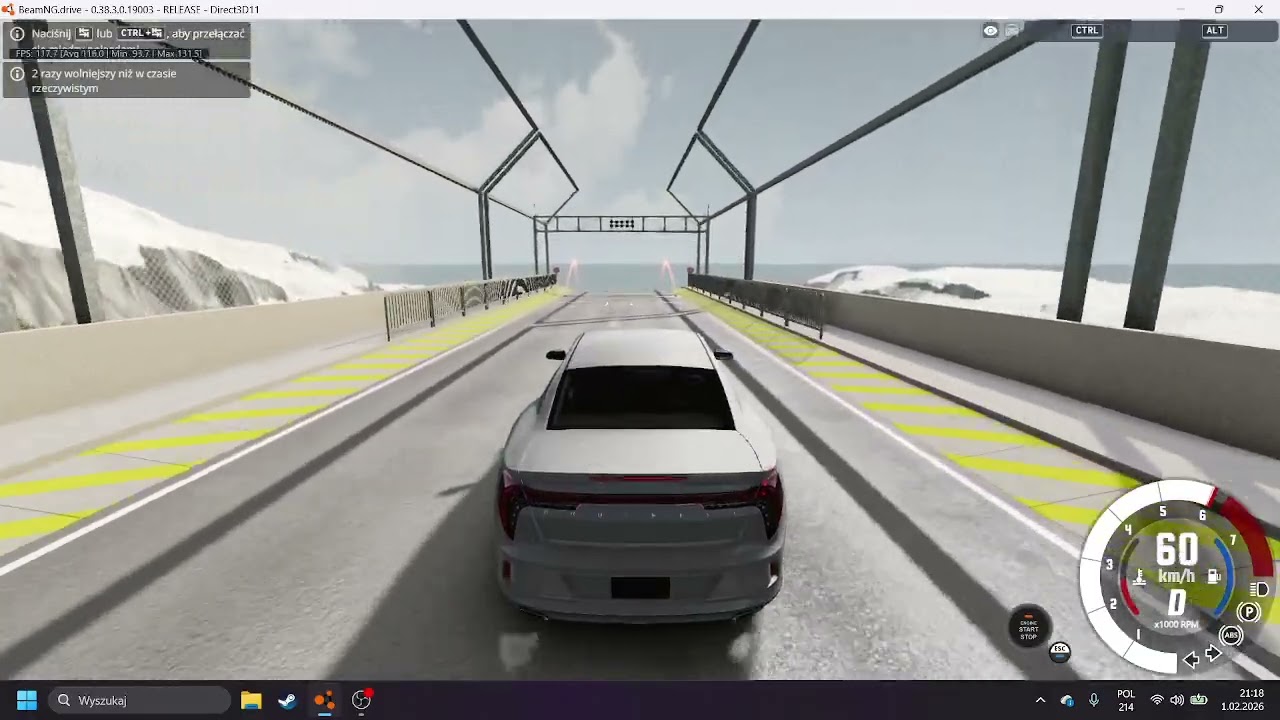Click the CTRL key hint at the top
The image size is (1280, 720).
click(1086, 31)
